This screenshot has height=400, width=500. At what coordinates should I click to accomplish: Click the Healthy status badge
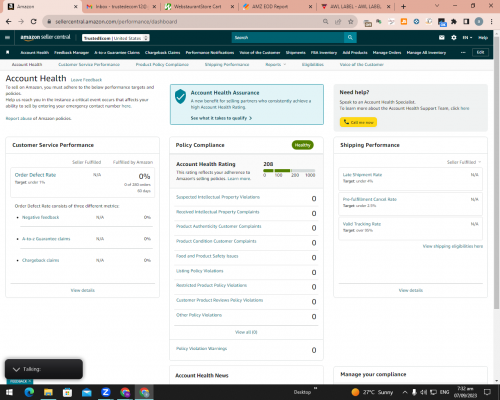[x=303, y=145]
